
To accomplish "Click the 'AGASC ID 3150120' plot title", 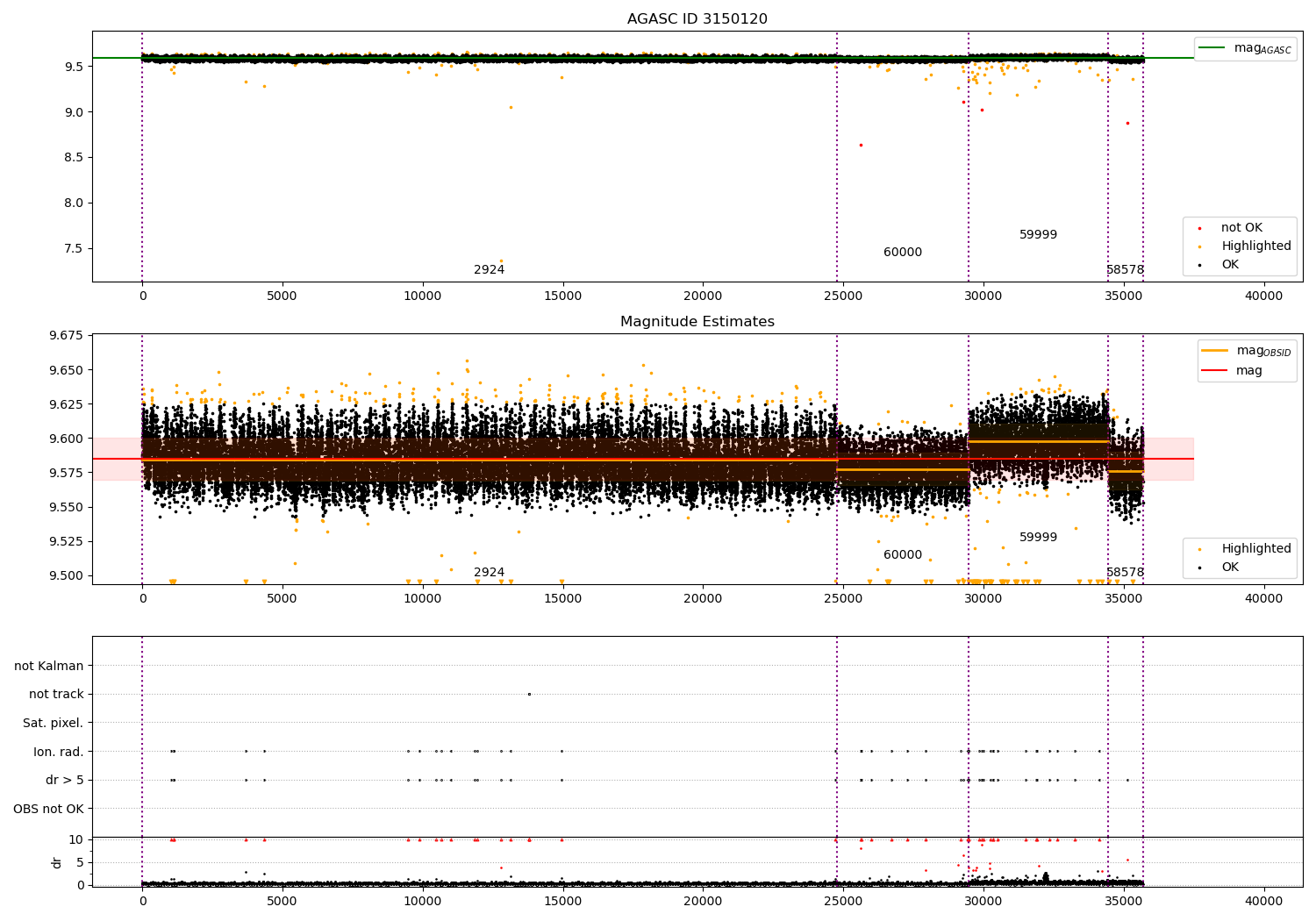I will [697, 19].
